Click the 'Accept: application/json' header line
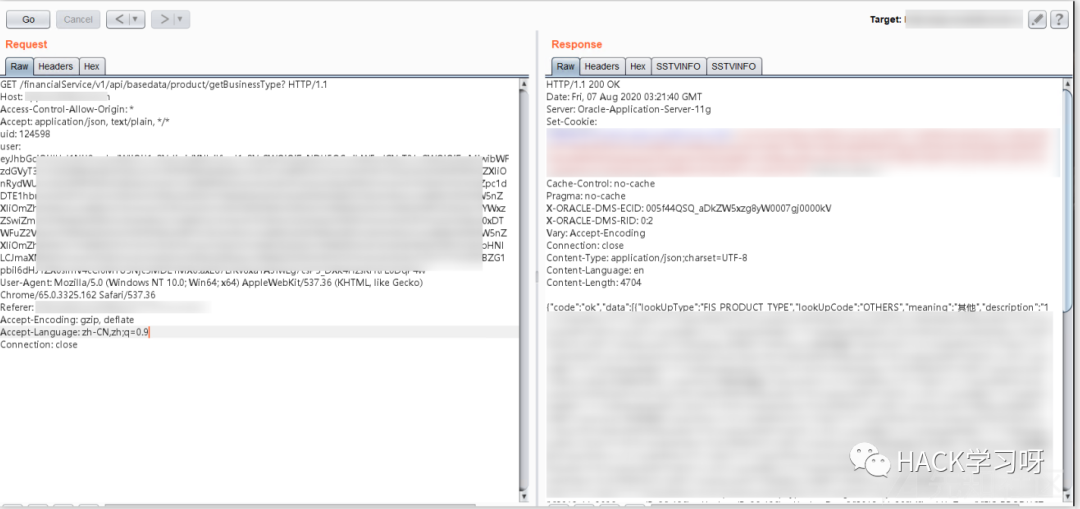The image size is (1080, 509). (x=85, y=122)
